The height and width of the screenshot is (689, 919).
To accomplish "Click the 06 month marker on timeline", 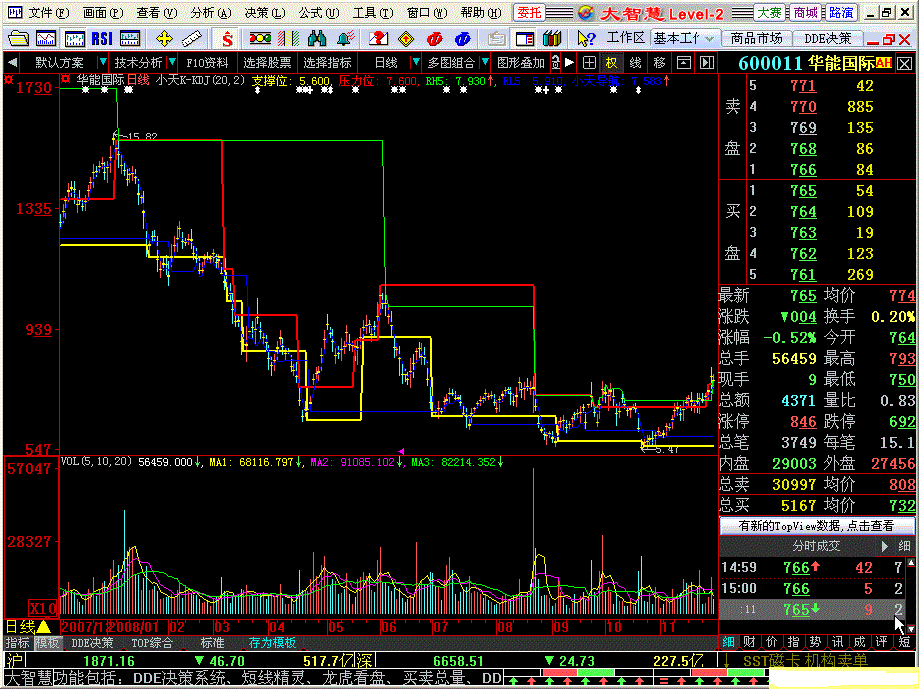I will [389, 627].
